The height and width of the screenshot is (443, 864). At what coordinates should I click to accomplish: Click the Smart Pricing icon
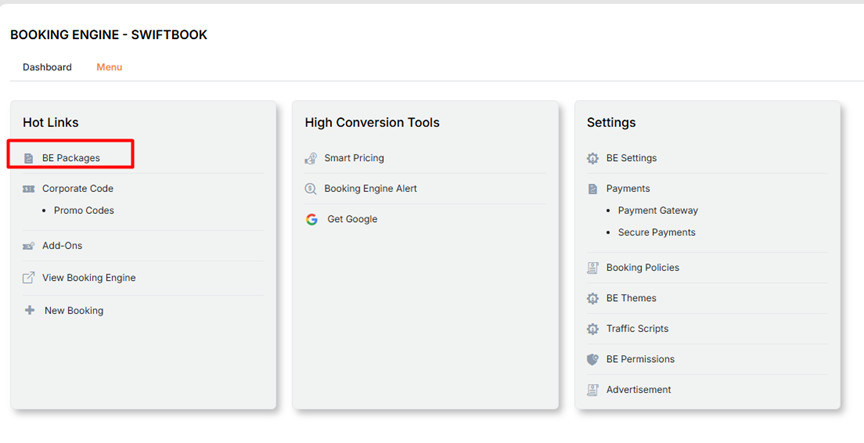(x=311, y=158)
